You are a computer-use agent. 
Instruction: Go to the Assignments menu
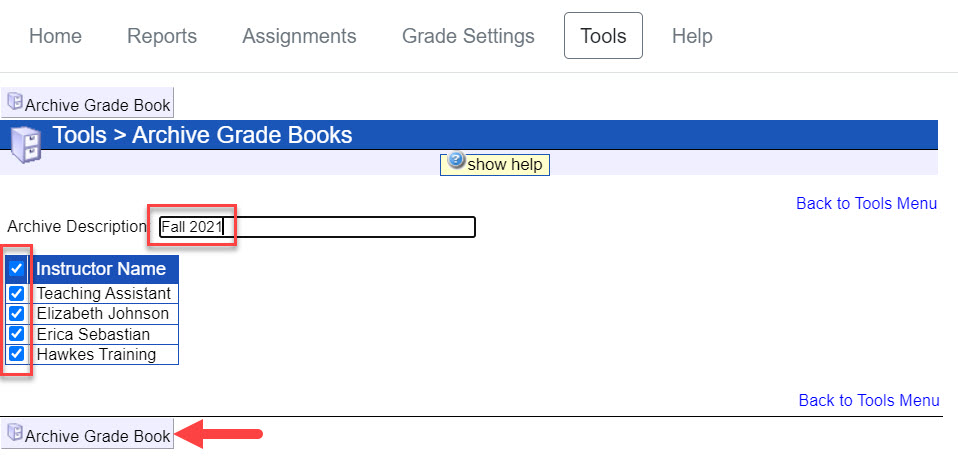click(299, 36)
